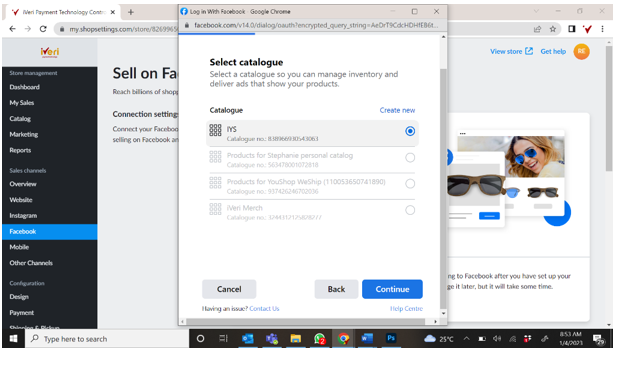Click the View store external link icon
The height and width of the screenshot is (366, 620).
[x=529, y=51]
